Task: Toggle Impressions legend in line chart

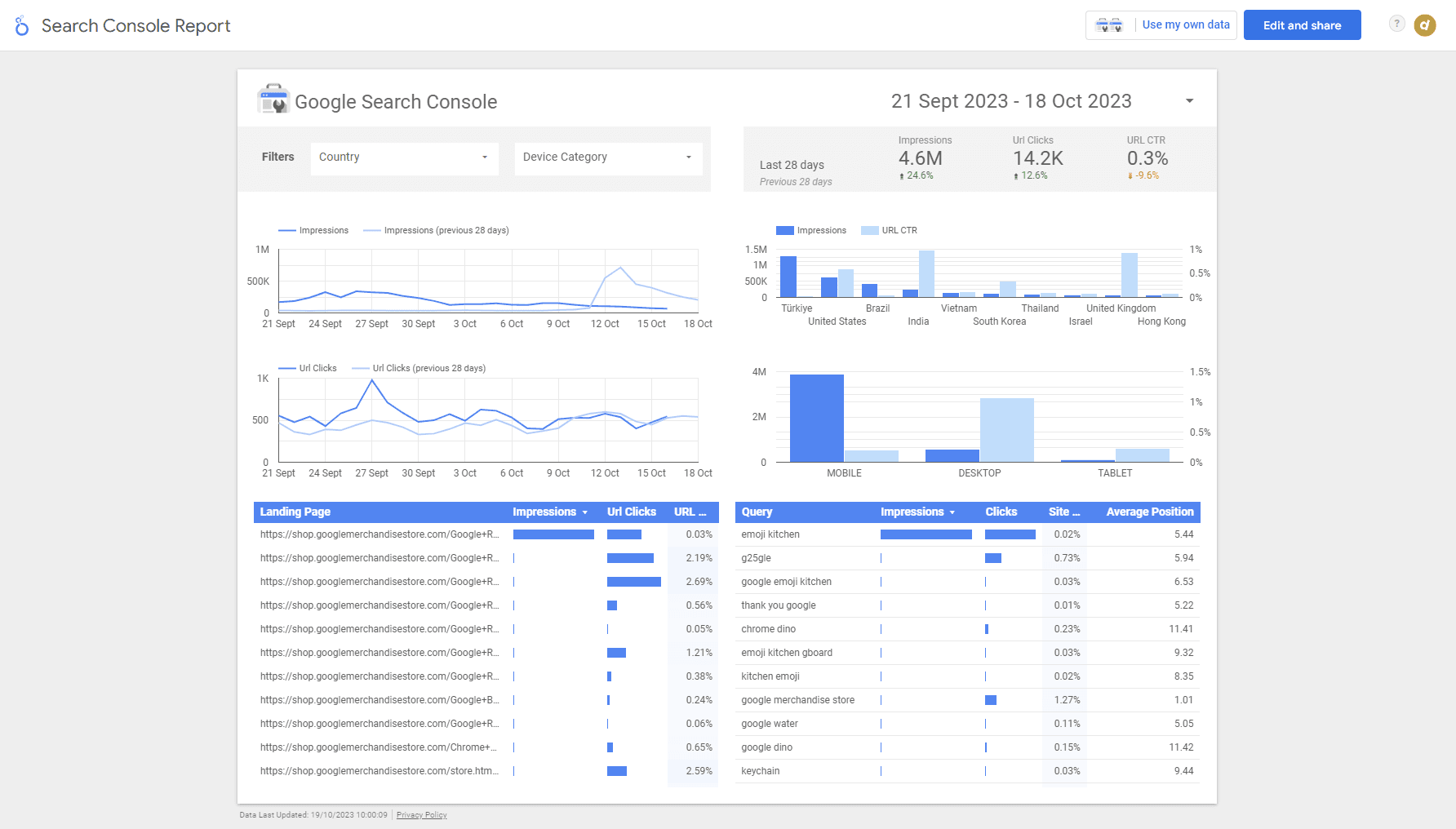Action: point(313,230)
